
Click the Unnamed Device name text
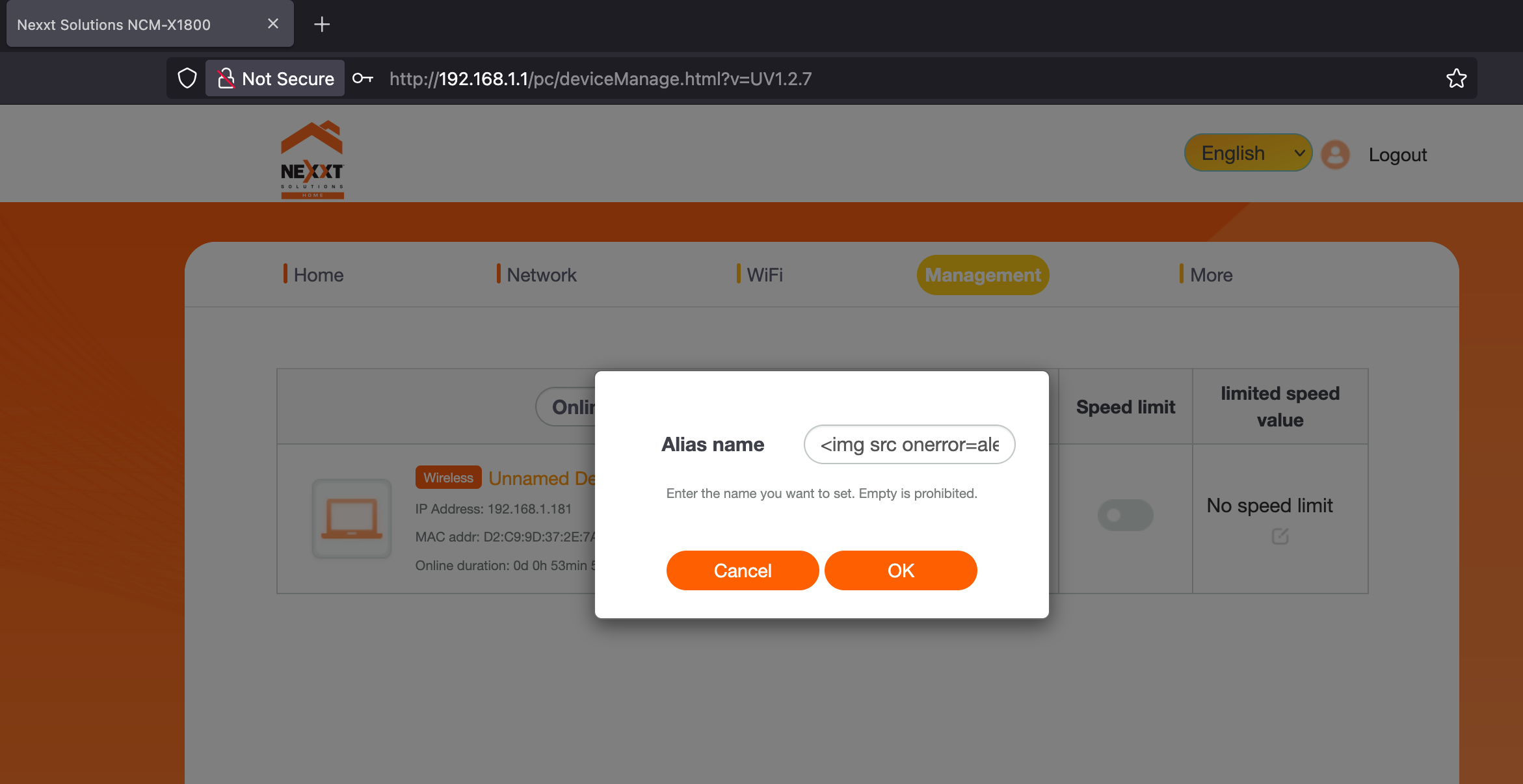542,478
